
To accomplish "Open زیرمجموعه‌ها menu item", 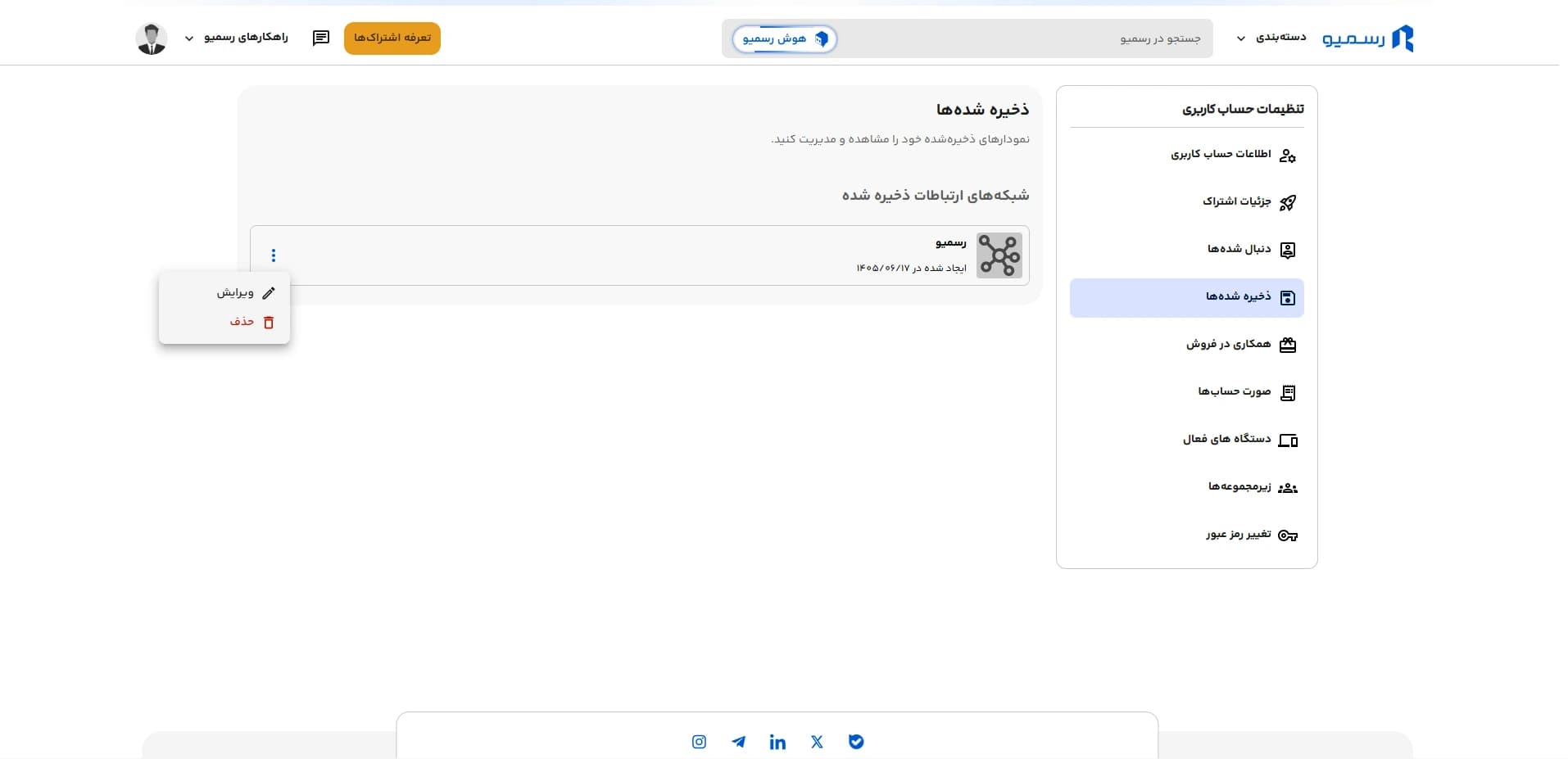I will point(1186,487).
